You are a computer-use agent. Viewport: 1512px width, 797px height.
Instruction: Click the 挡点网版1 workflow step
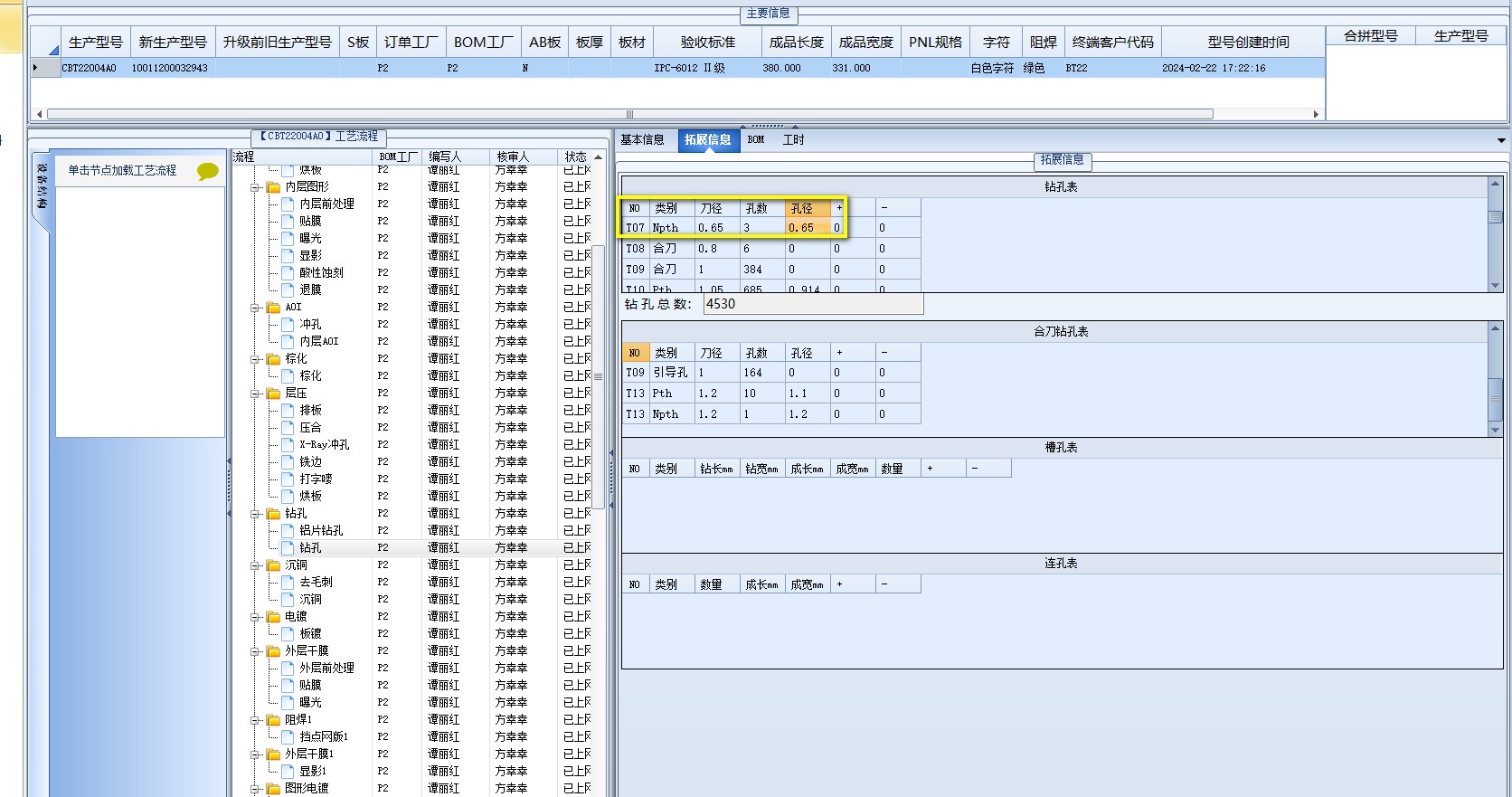(324, 737)
